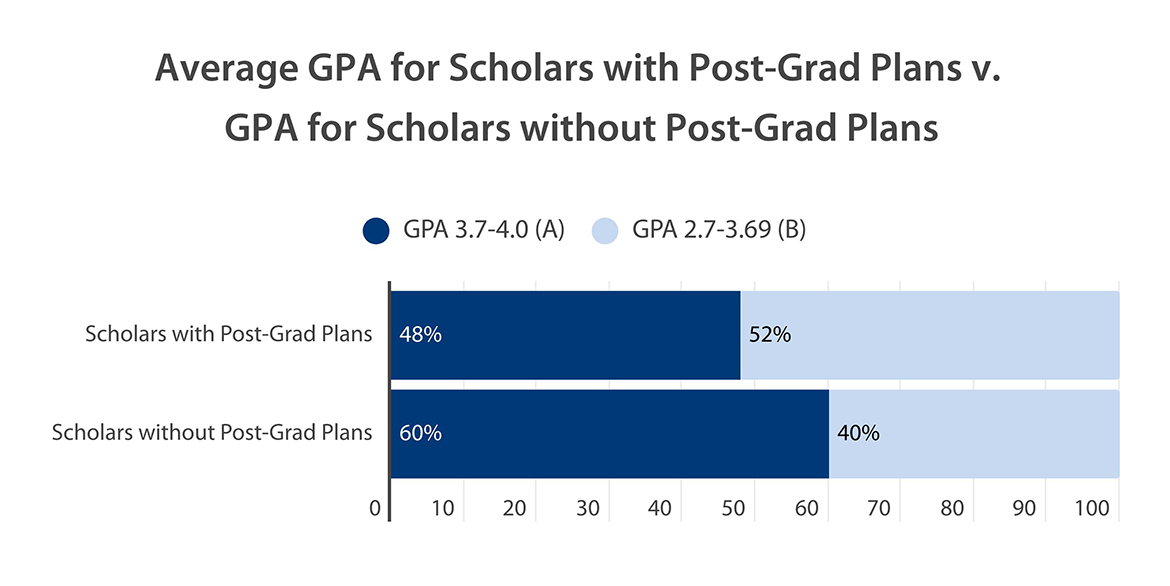1170x586 pixels.
Task: Click the light blue GPA 2.7-3.69 legend dot
Action: pyautogui.click(x=606, y=231)
